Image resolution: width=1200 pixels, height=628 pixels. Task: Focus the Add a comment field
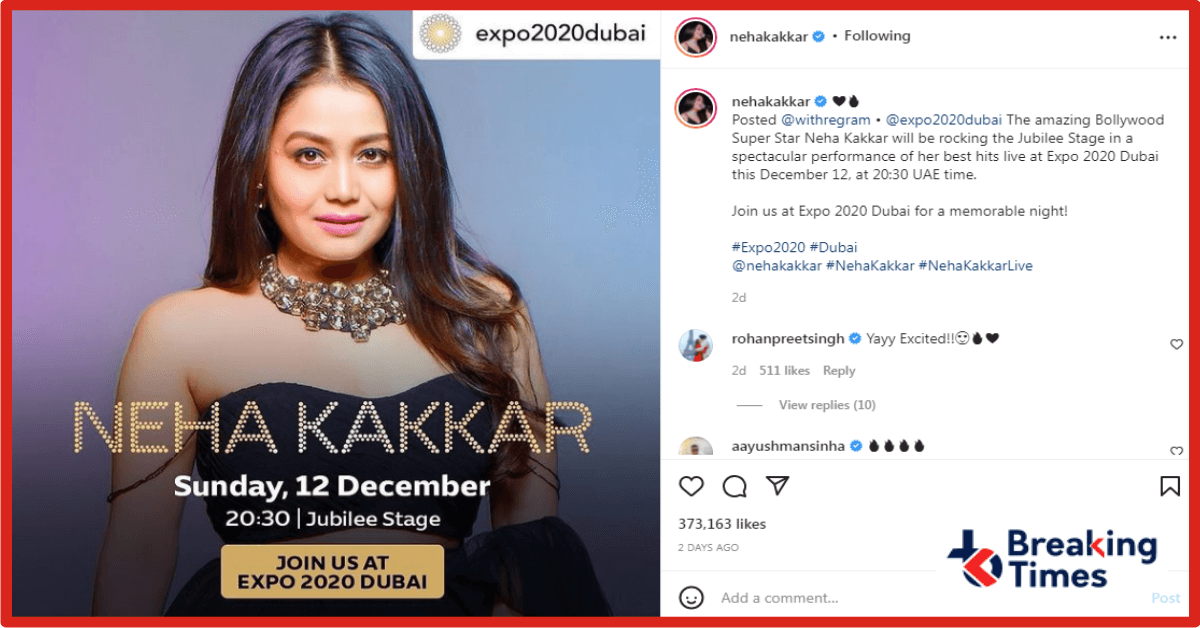930,598
